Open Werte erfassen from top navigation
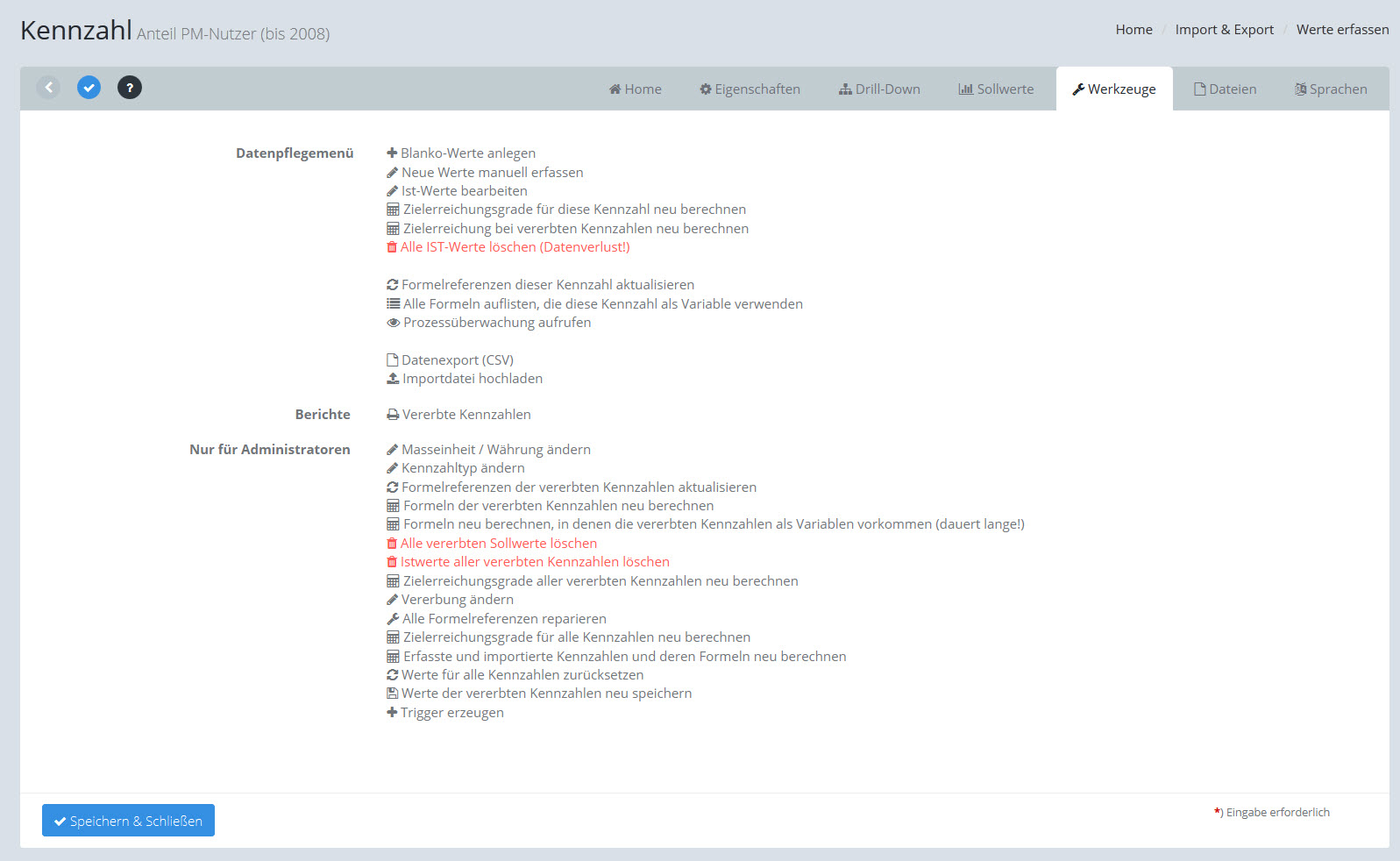1400x861 pixels. pos(1342,30)
